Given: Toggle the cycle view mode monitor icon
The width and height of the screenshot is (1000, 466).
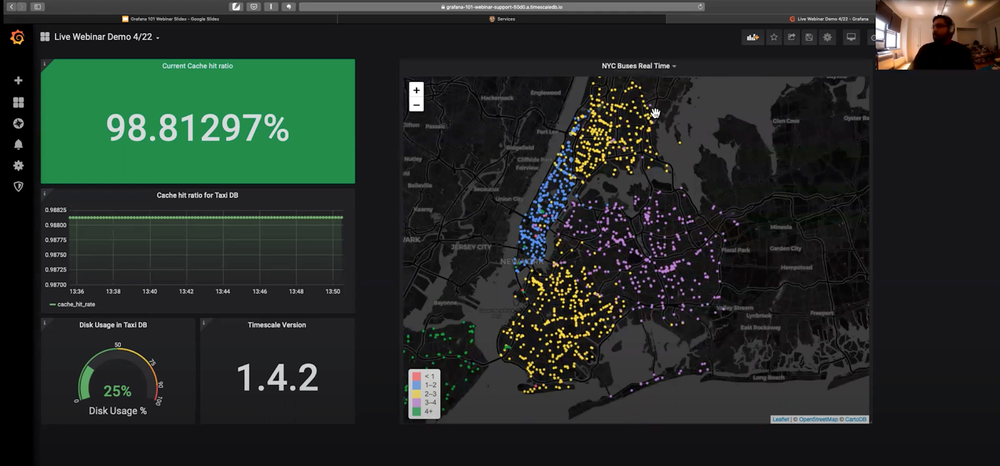Looking at the screenshot, I should coord(852,38).
